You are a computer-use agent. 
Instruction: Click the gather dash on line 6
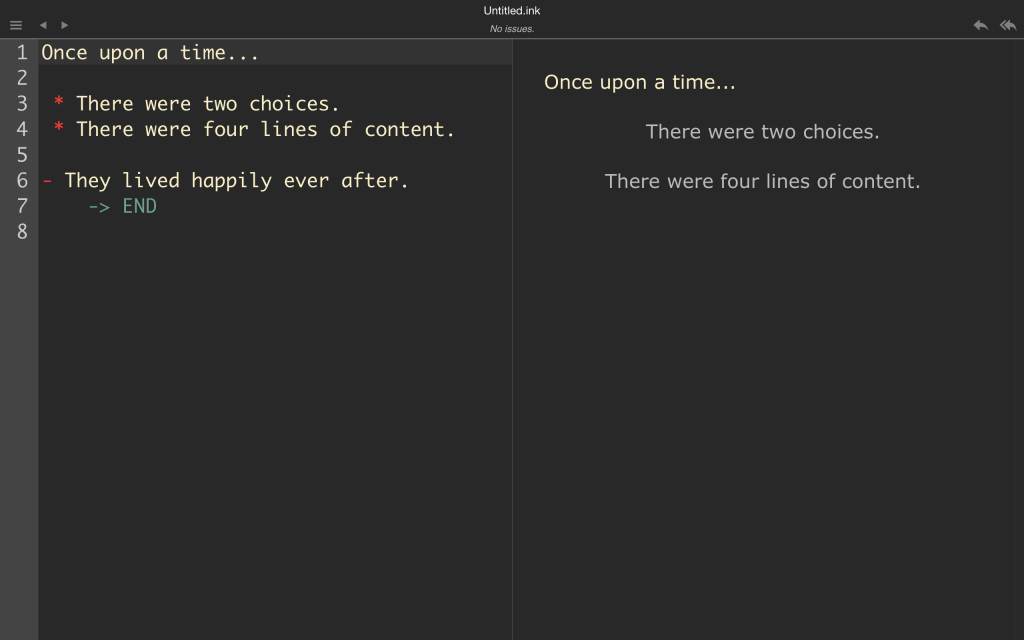(x=47, y=180)
